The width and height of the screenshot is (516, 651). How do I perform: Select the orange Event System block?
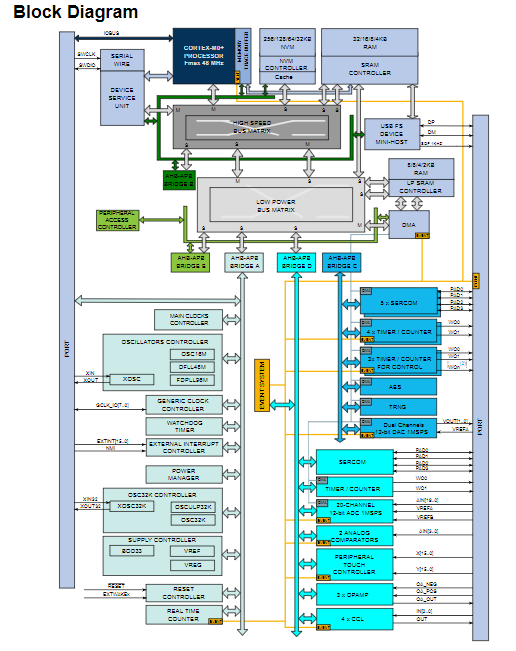[x=262, y=385]
